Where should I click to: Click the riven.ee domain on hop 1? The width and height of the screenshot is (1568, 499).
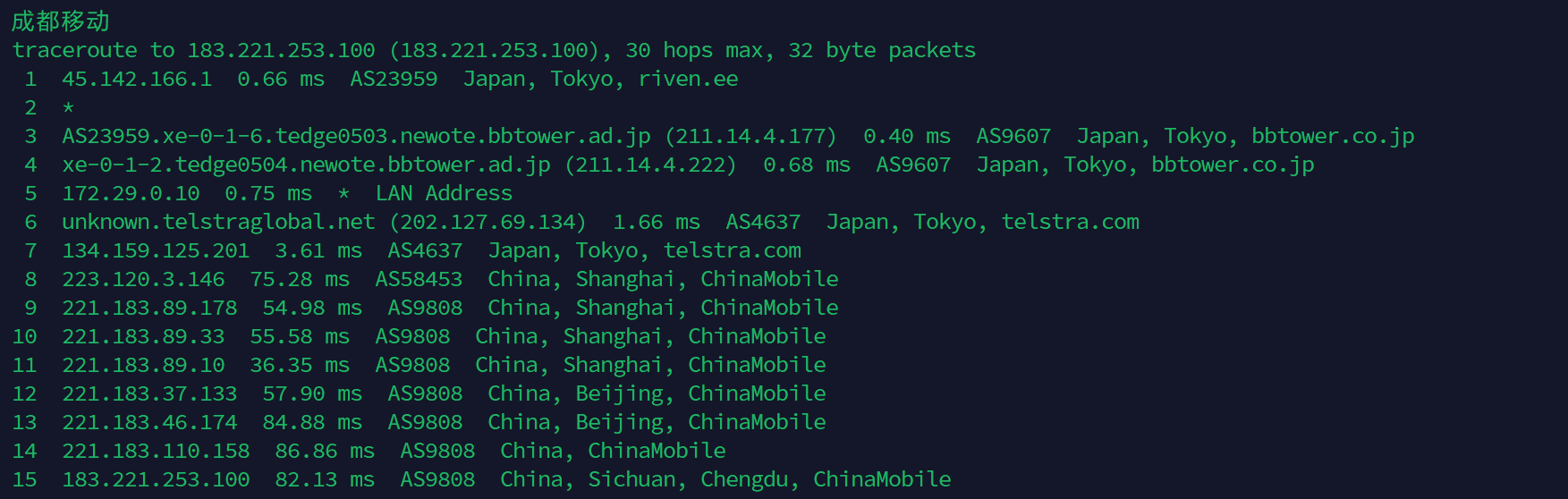[688, 79]
